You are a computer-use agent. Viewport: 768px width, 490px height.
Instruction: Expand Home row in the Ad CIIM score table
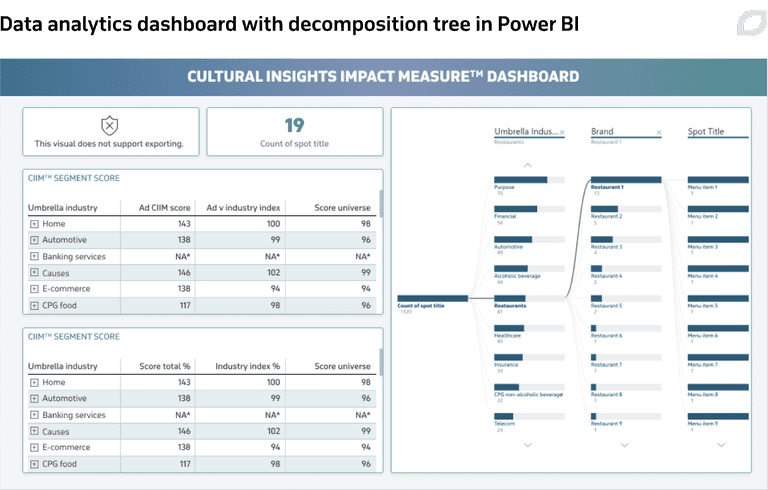click(x=34, y=224)
